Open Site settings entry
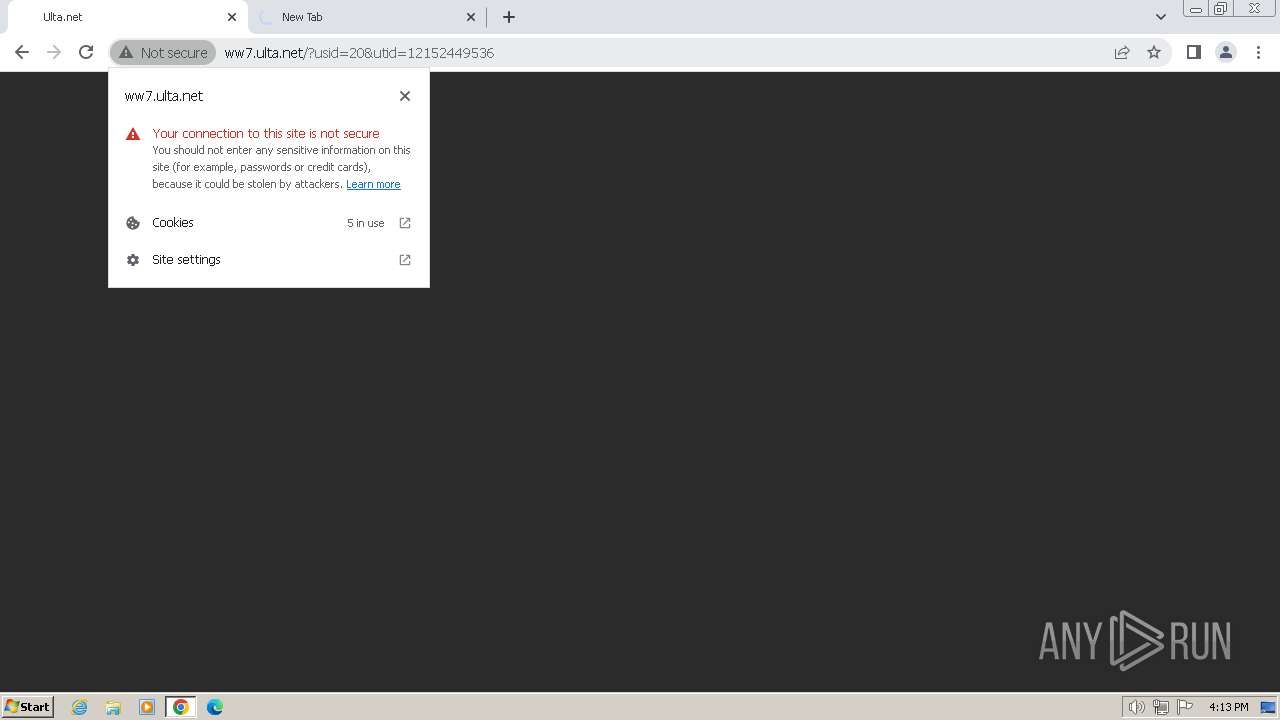Viewport: 1280px width, 720px height. pos(268,260)
